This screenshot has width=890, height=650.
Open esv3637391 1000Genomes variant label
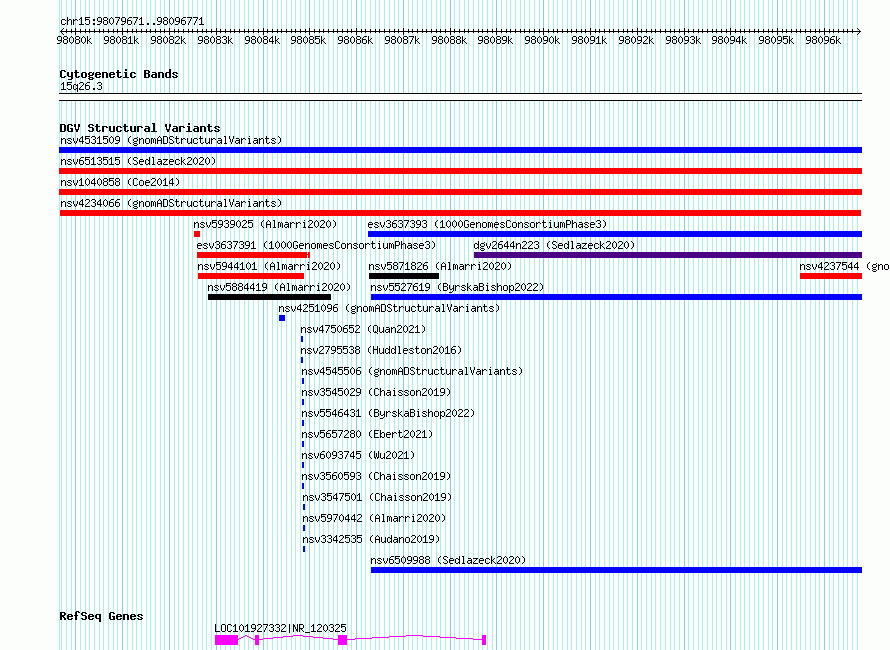click(316, 245)
